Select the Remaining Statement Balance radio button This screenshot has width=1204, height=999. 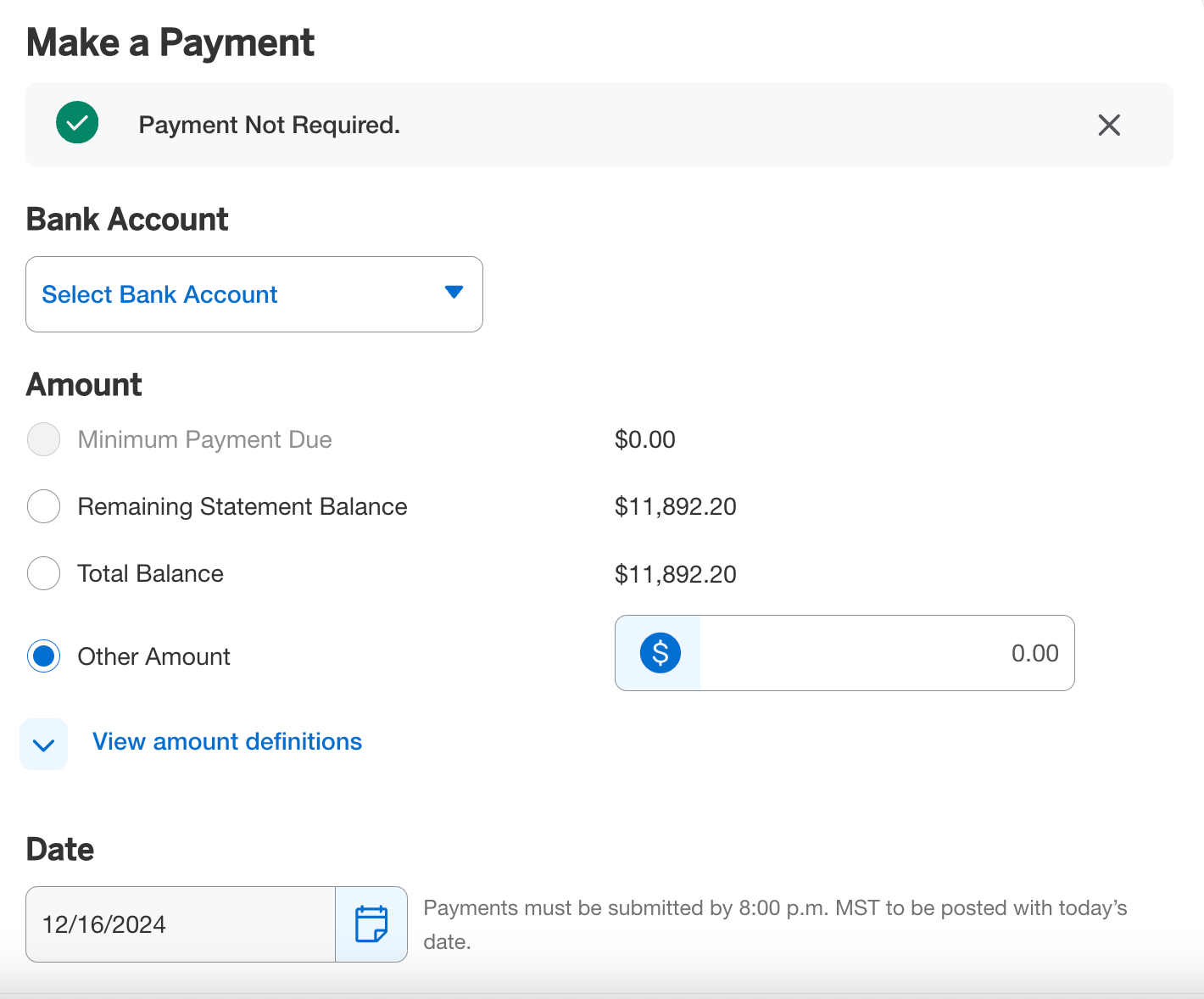click(x=43, y=506)
